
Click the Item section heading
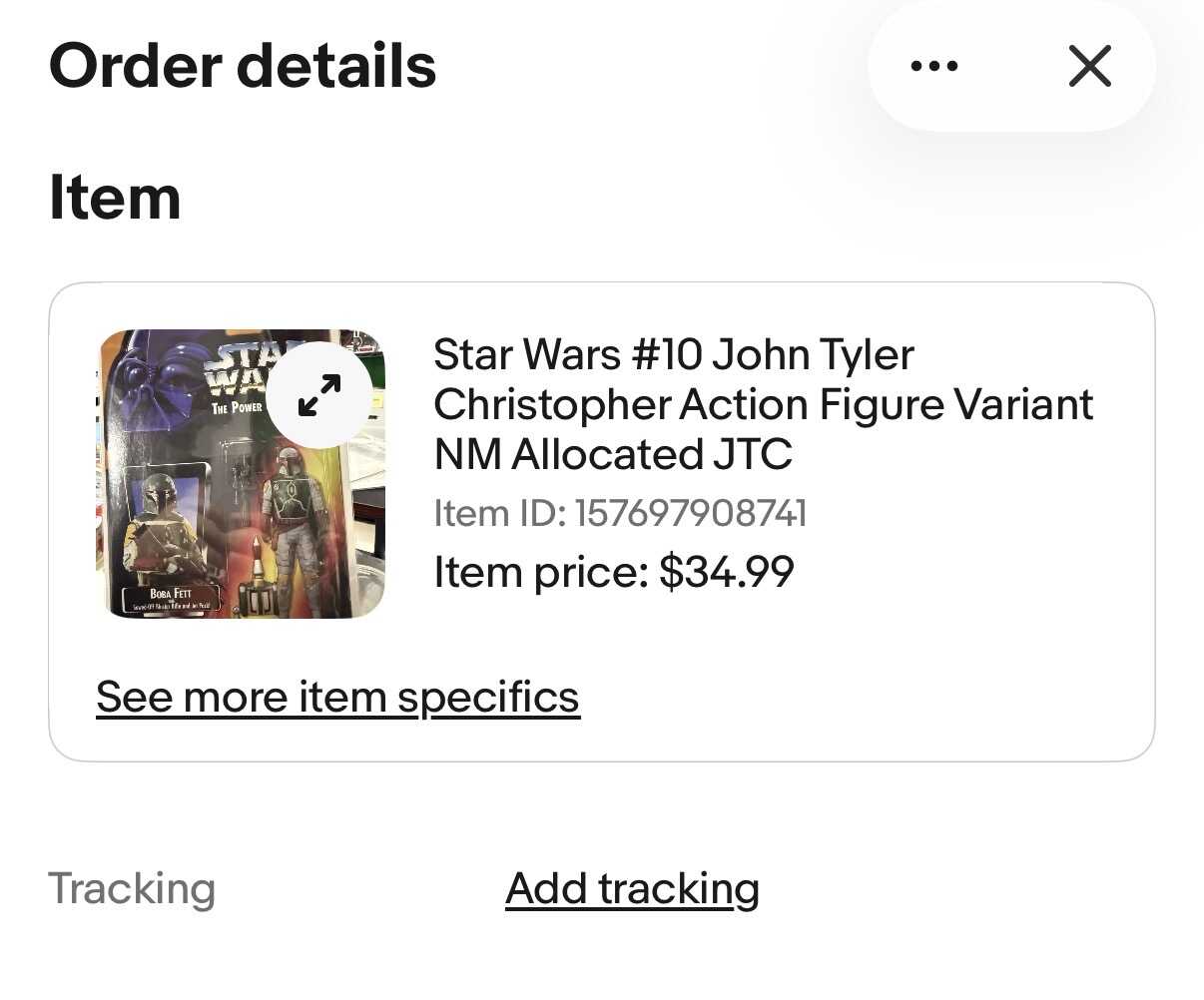point(115,197)
